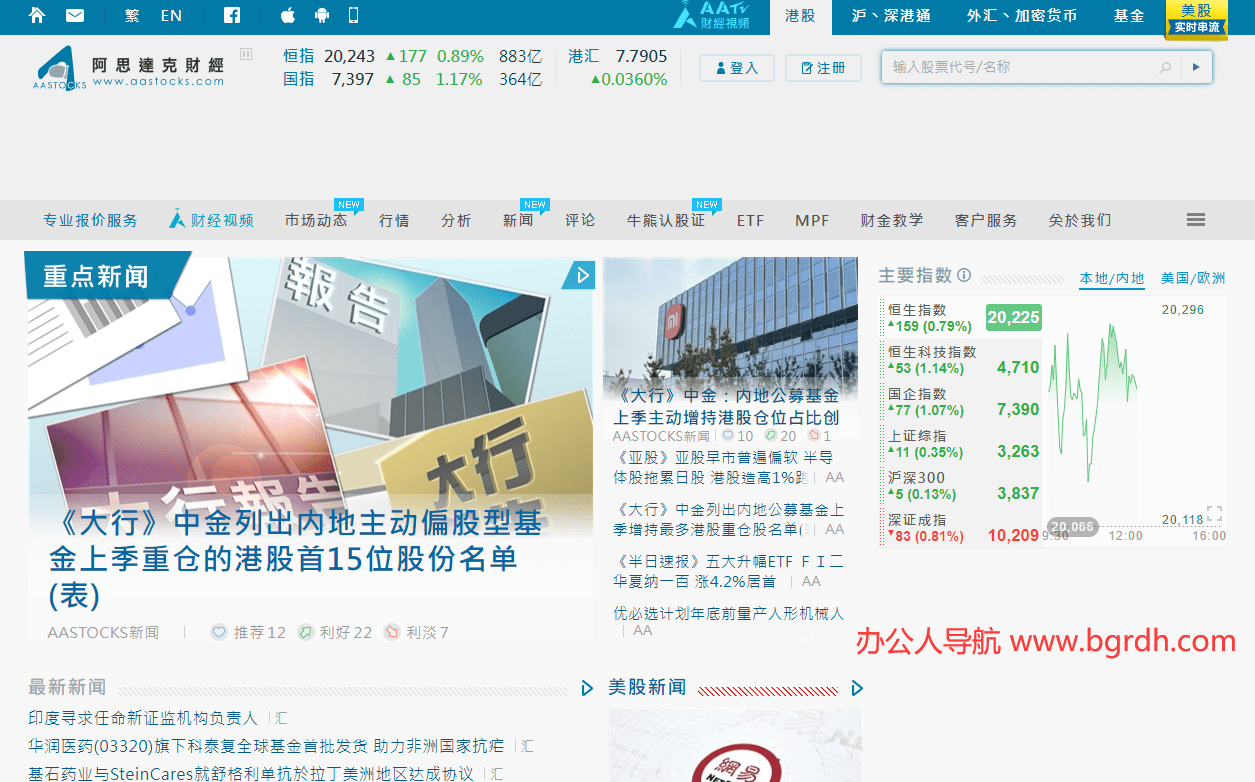Click the mobile phone version icon
Viewport: 1255px width, 782px height.
pyautogui.click(x=353, y=15)
